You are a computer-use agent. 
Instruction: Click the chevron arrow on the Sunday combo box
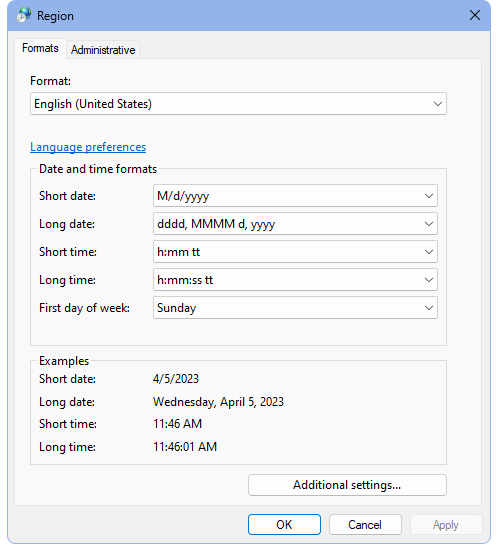coord(428,308)
